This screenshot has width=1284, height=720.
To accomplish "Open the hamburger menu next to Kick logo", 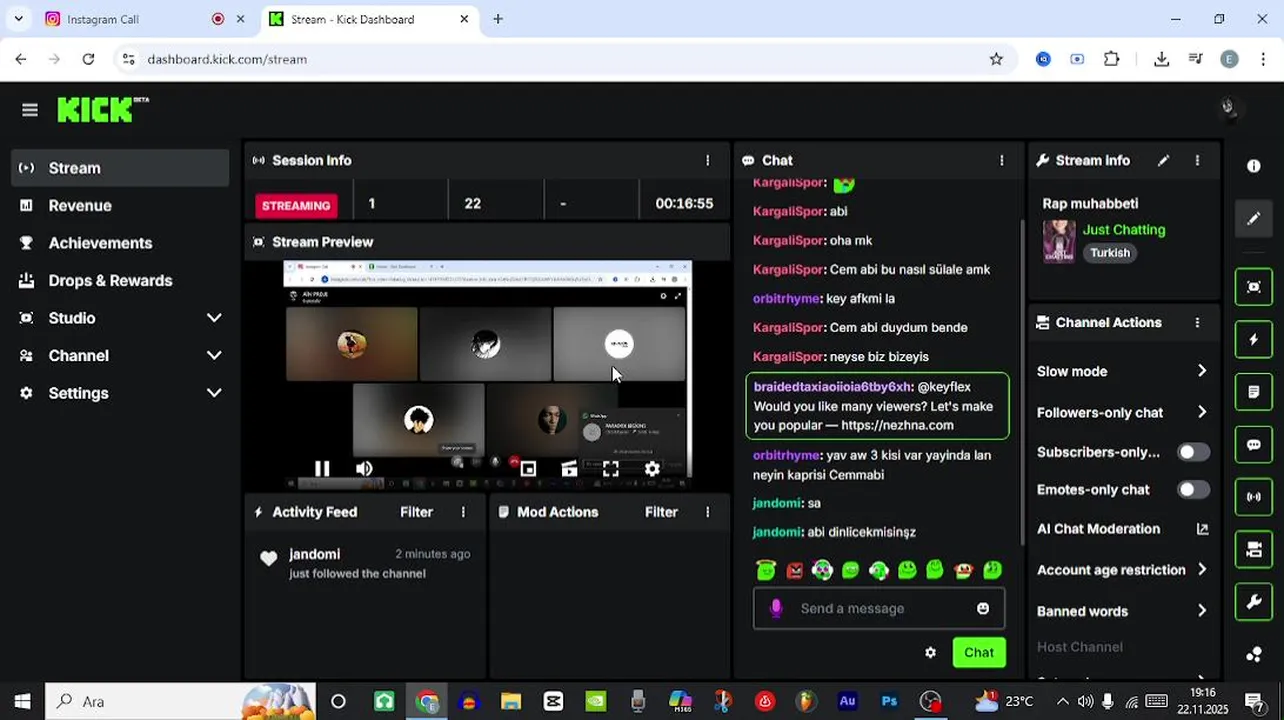I will pyautogui.click(x=29, y=110).
